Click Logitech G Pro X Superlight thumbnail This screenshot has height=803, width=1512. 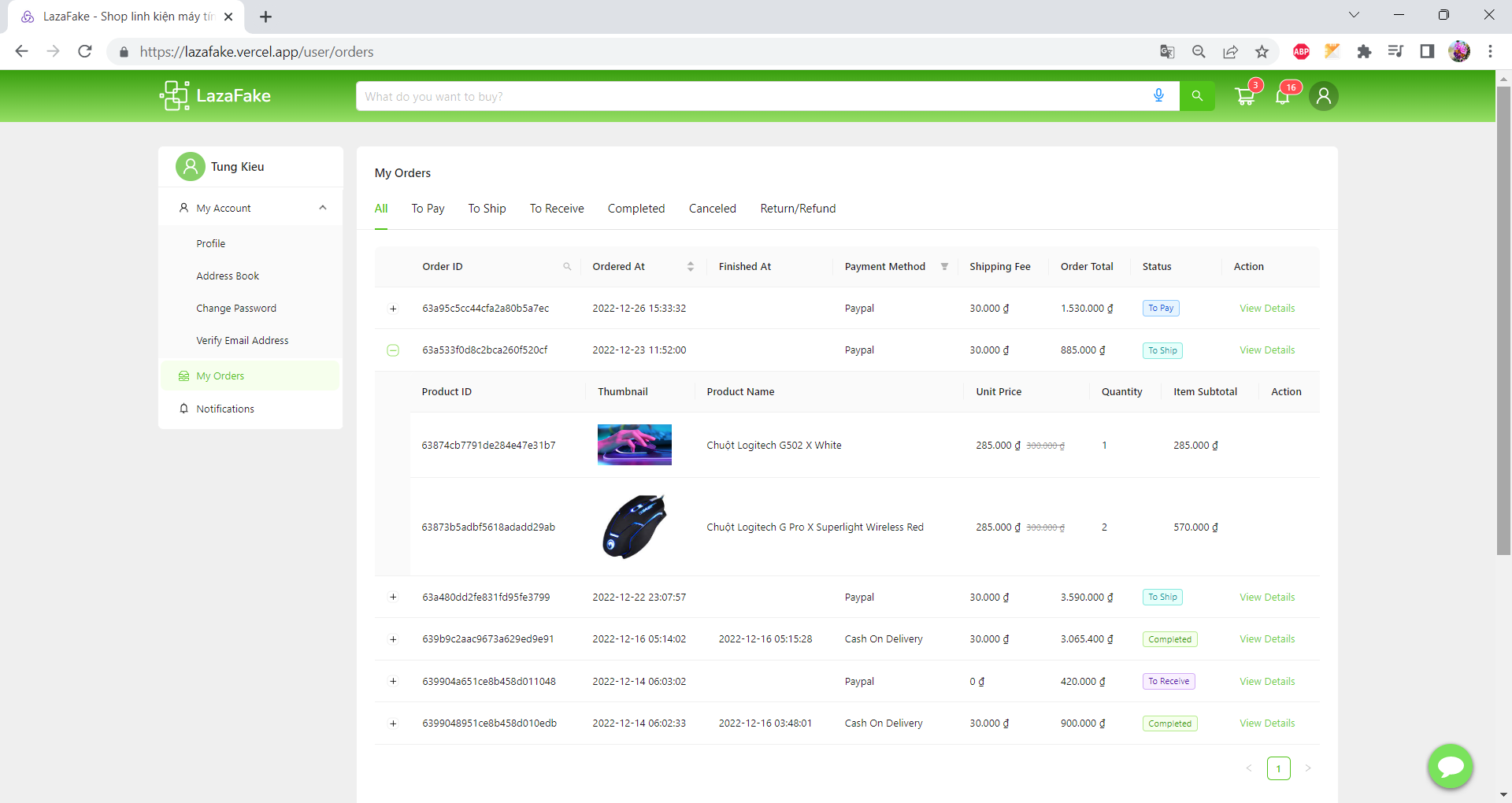[x=635, y=527]
